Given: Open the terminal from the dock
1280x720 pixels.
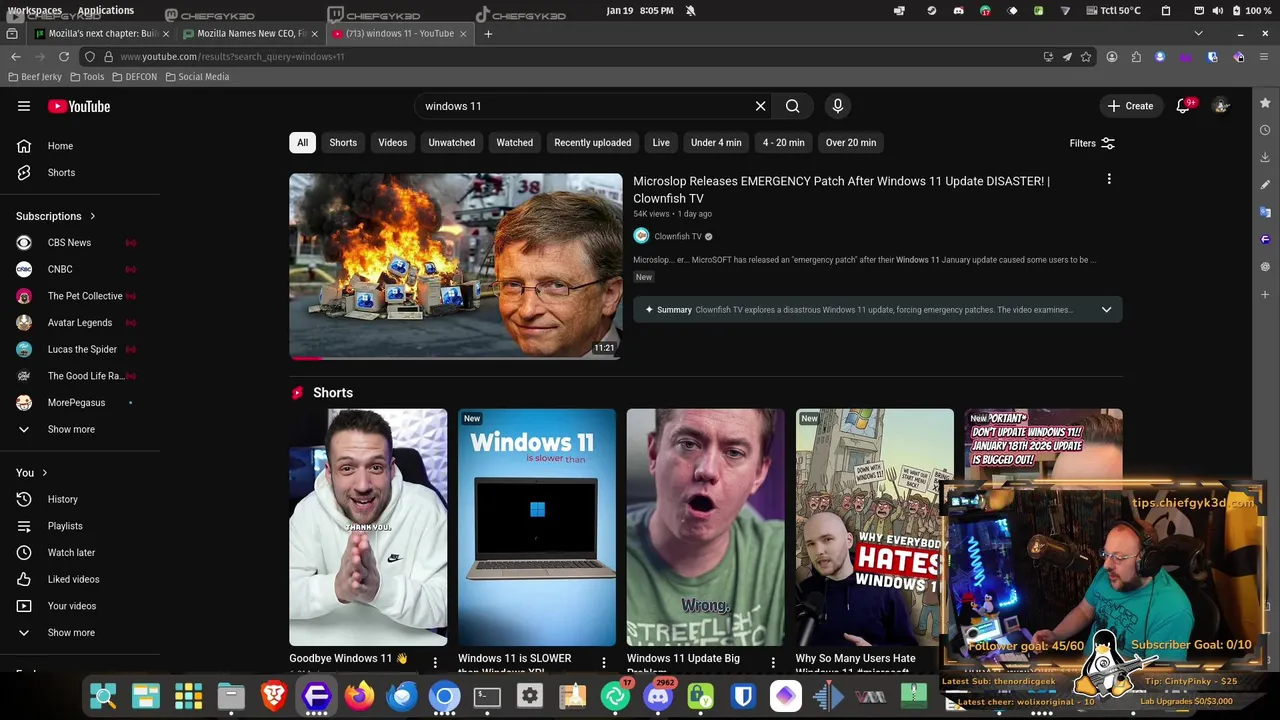Looking at the screenshot, I should [x=487, y=696].
